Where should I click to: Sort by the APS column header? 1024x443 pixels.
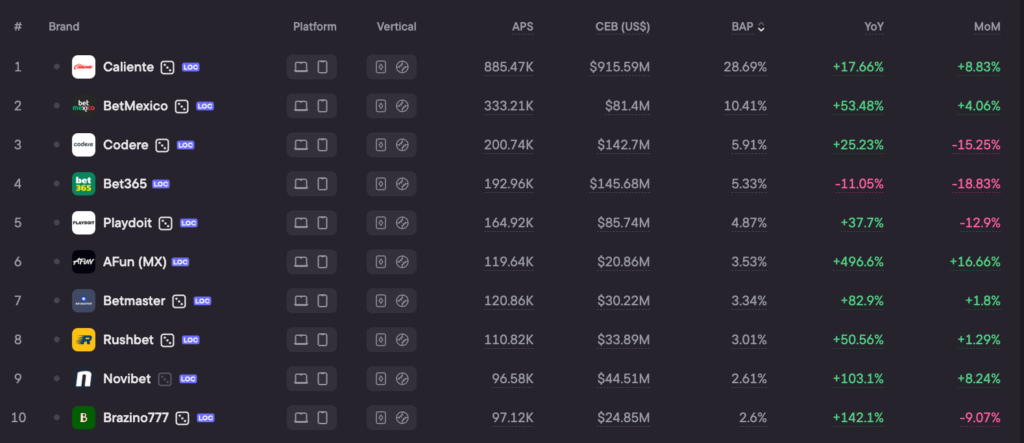point(522,27)
